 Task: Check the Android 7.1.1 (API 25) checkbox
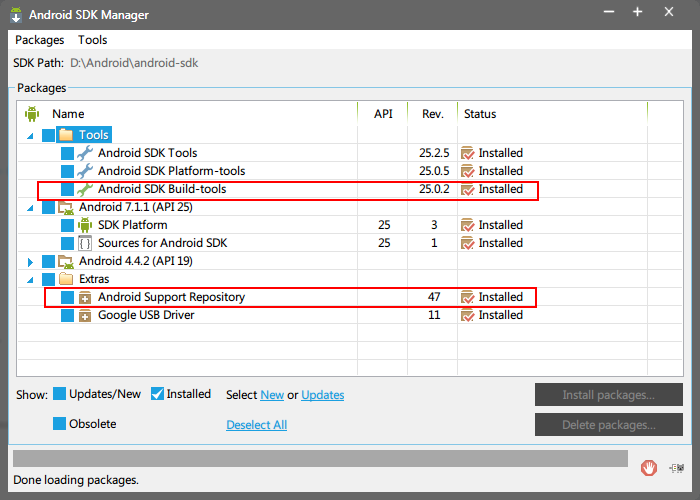pyautogui.click(x=48, y=207)
